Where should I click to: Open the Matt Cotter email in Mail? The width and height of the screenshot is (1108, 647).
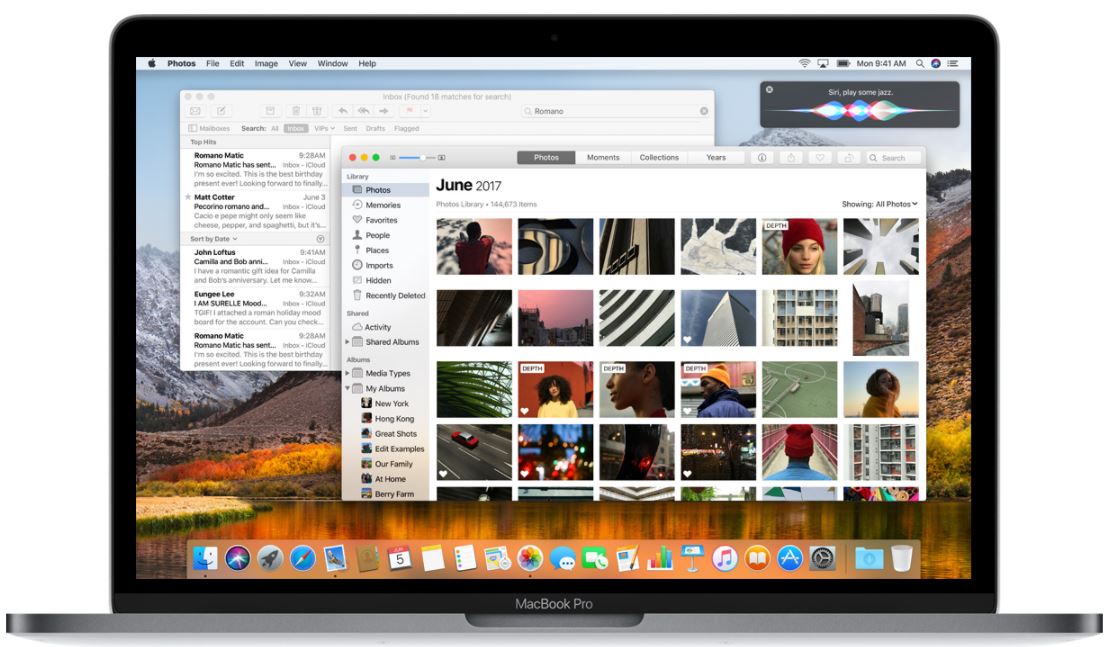tap(256, 210)
